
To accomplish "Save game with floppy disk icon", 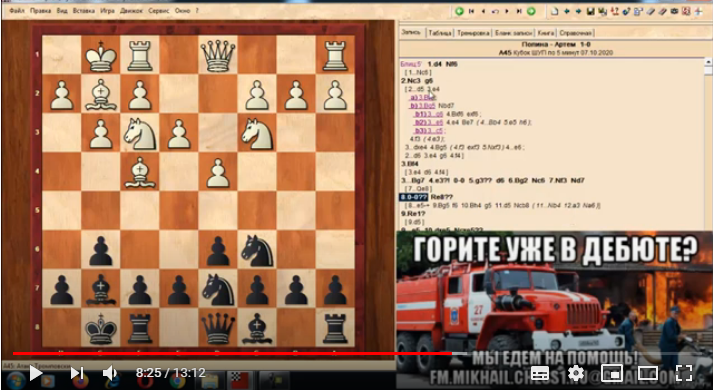I will [x=590, y=11].
